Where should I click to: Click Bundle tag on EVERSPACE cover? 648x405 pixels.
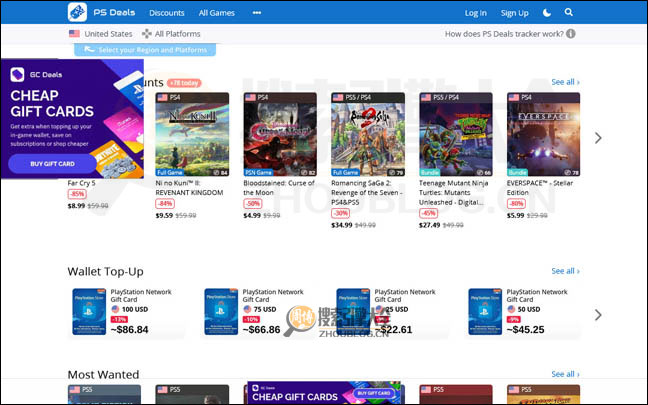[x=517, y=172]
